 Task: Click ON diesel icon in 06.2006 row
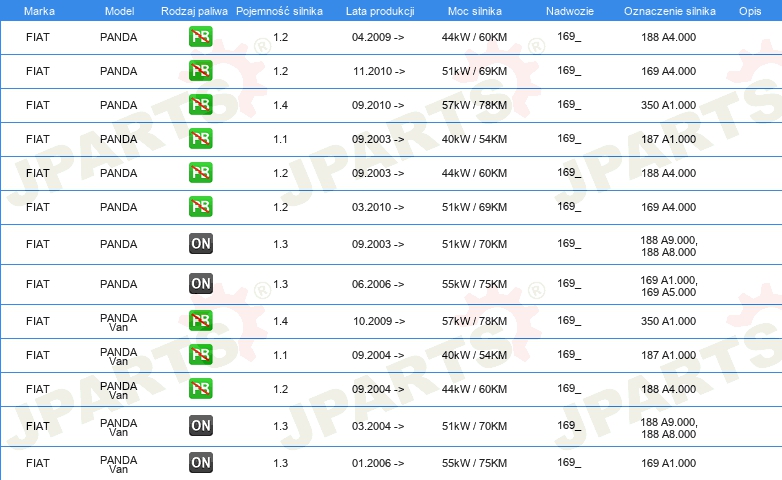coord(200,283)
